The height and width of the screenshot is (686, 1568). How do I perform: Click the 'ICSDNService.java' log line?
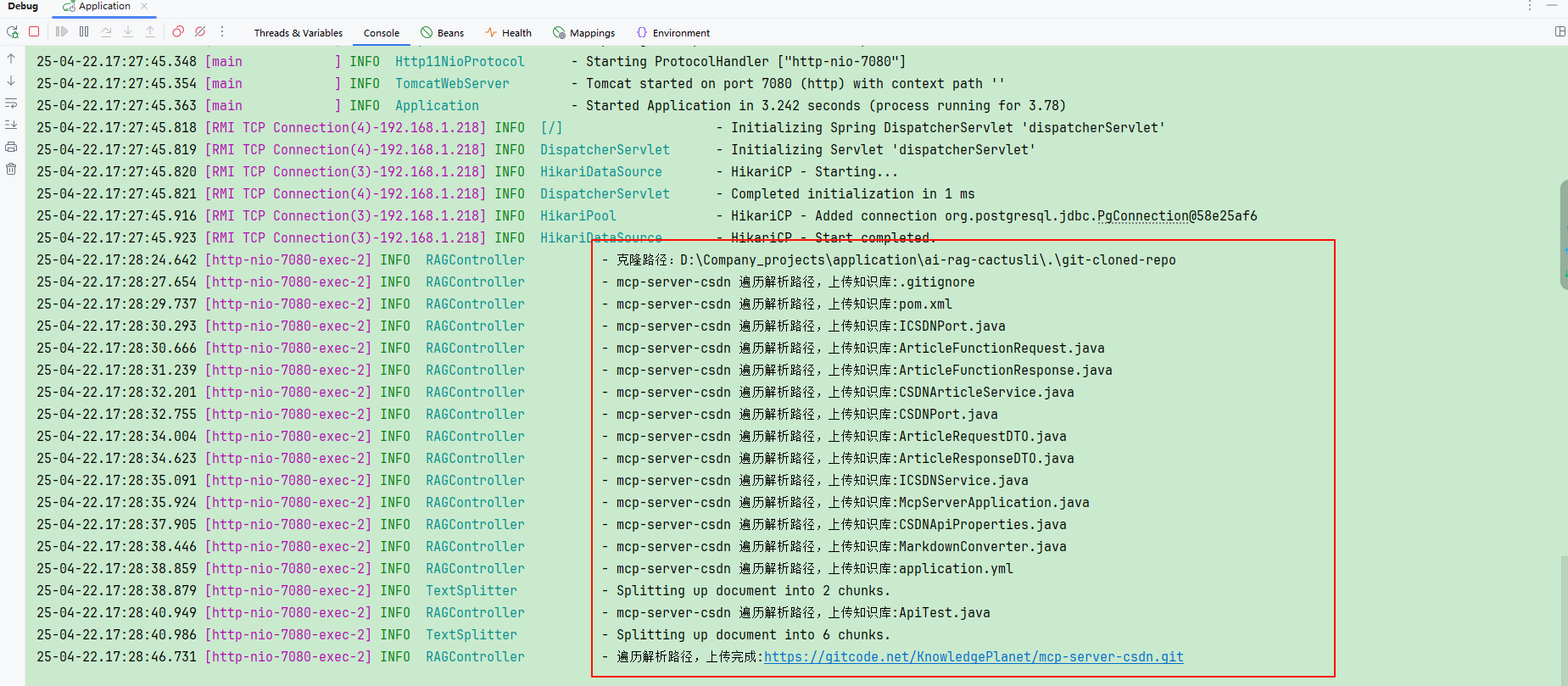click(814, 481)
